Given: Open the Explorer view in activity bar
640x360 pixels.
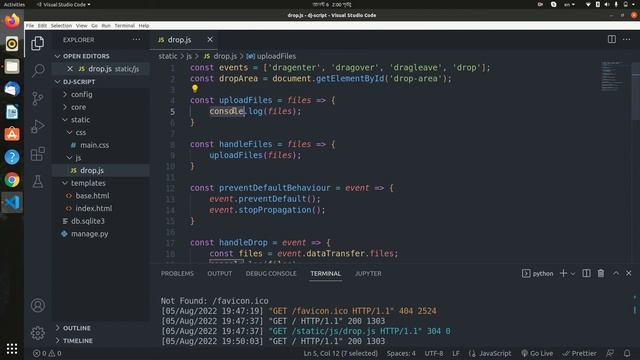Looking at the screenshot, I should [38, 43].
